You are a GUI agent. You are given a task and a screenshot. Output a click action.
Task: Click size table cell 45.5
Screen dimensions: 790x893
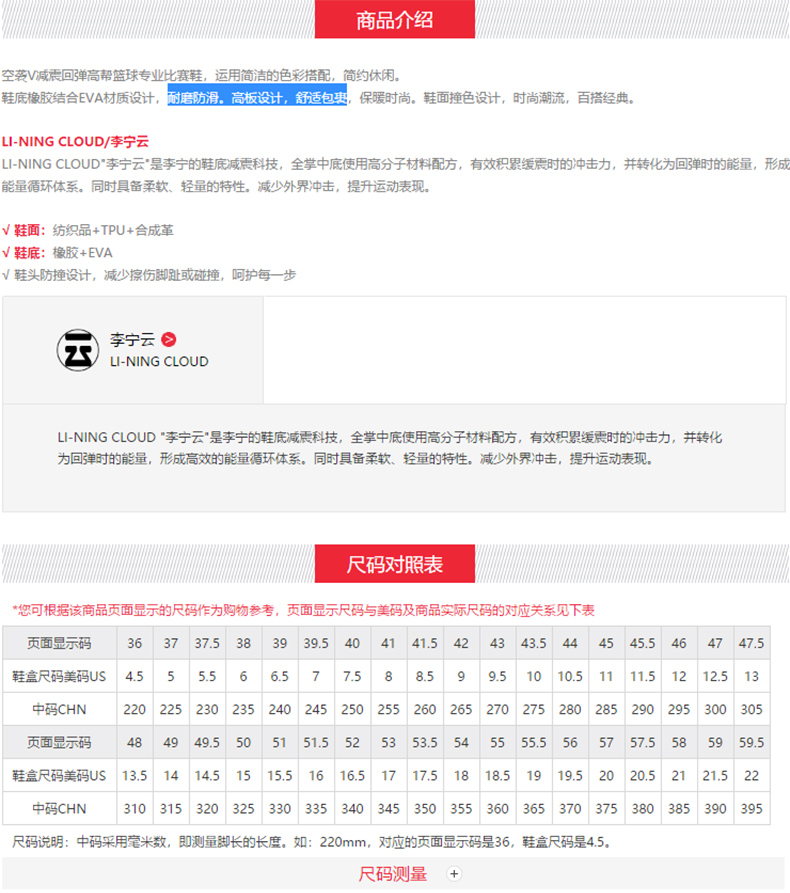point(642,643)
